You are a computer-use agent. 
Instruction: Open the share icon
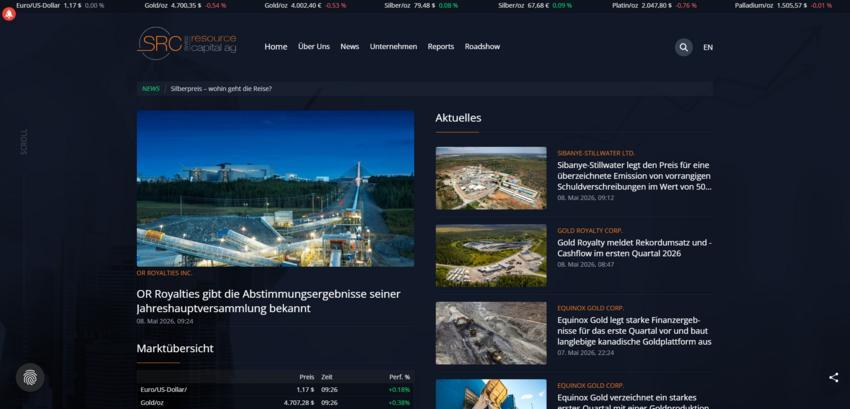(833, 378)
